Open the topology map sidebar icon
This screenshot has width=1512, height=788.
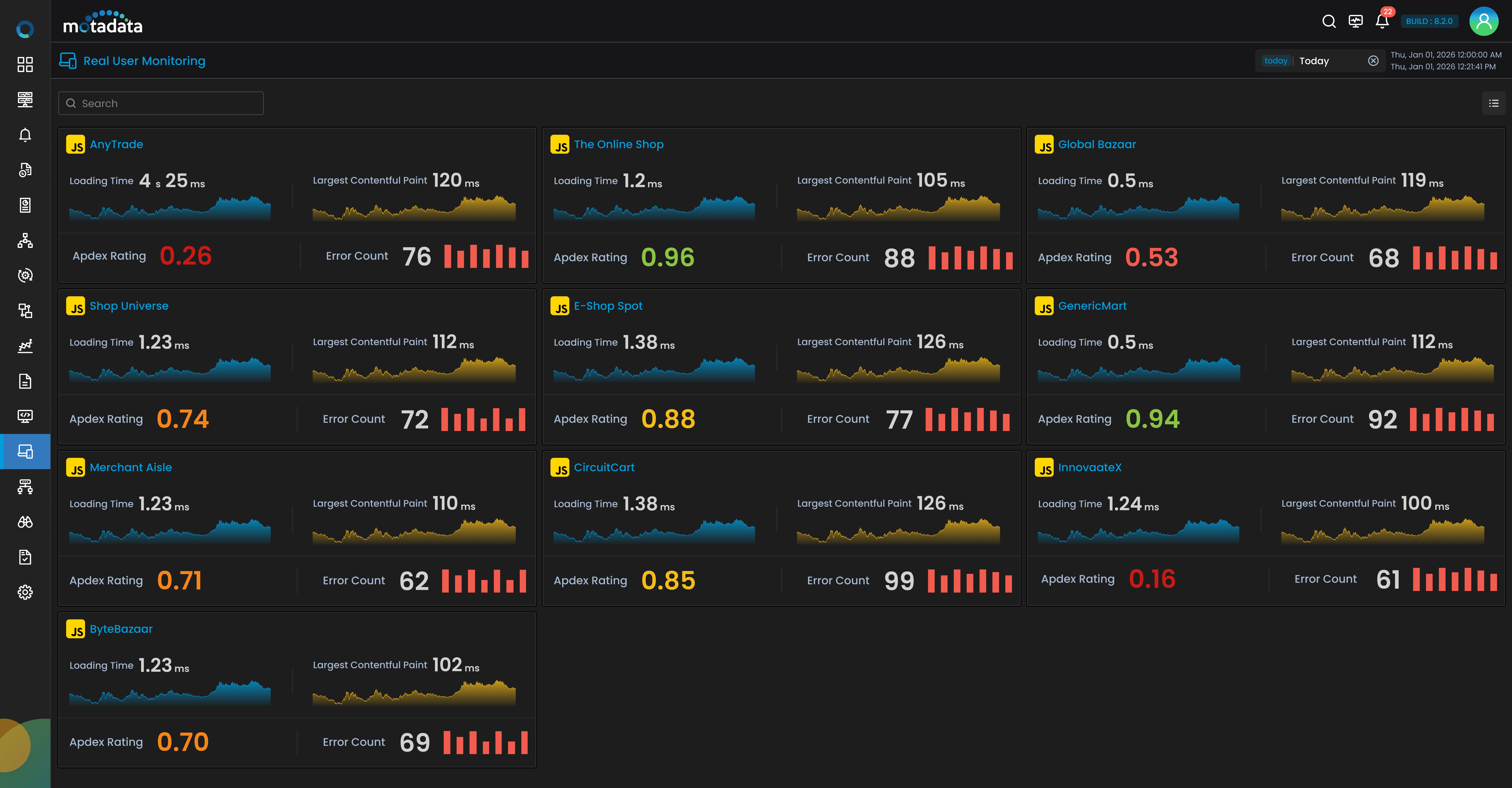click(x=25, y=240)
